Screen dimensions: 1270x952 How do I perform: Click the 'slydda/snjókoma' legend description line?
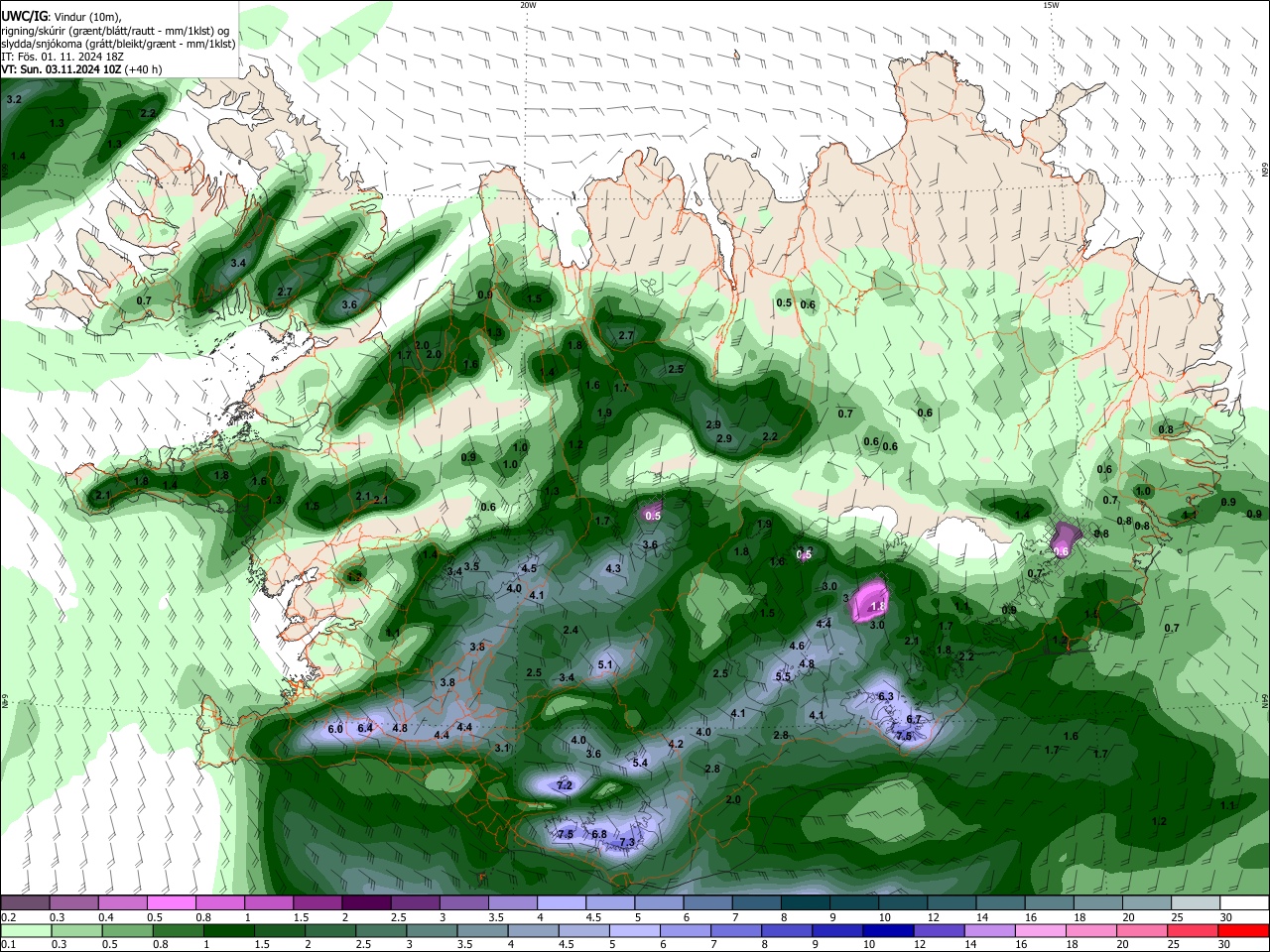click(x=118, y=44)
